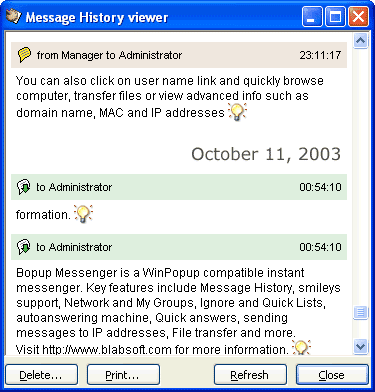Click empty scrollbar track above thumb

pos(360,177)
